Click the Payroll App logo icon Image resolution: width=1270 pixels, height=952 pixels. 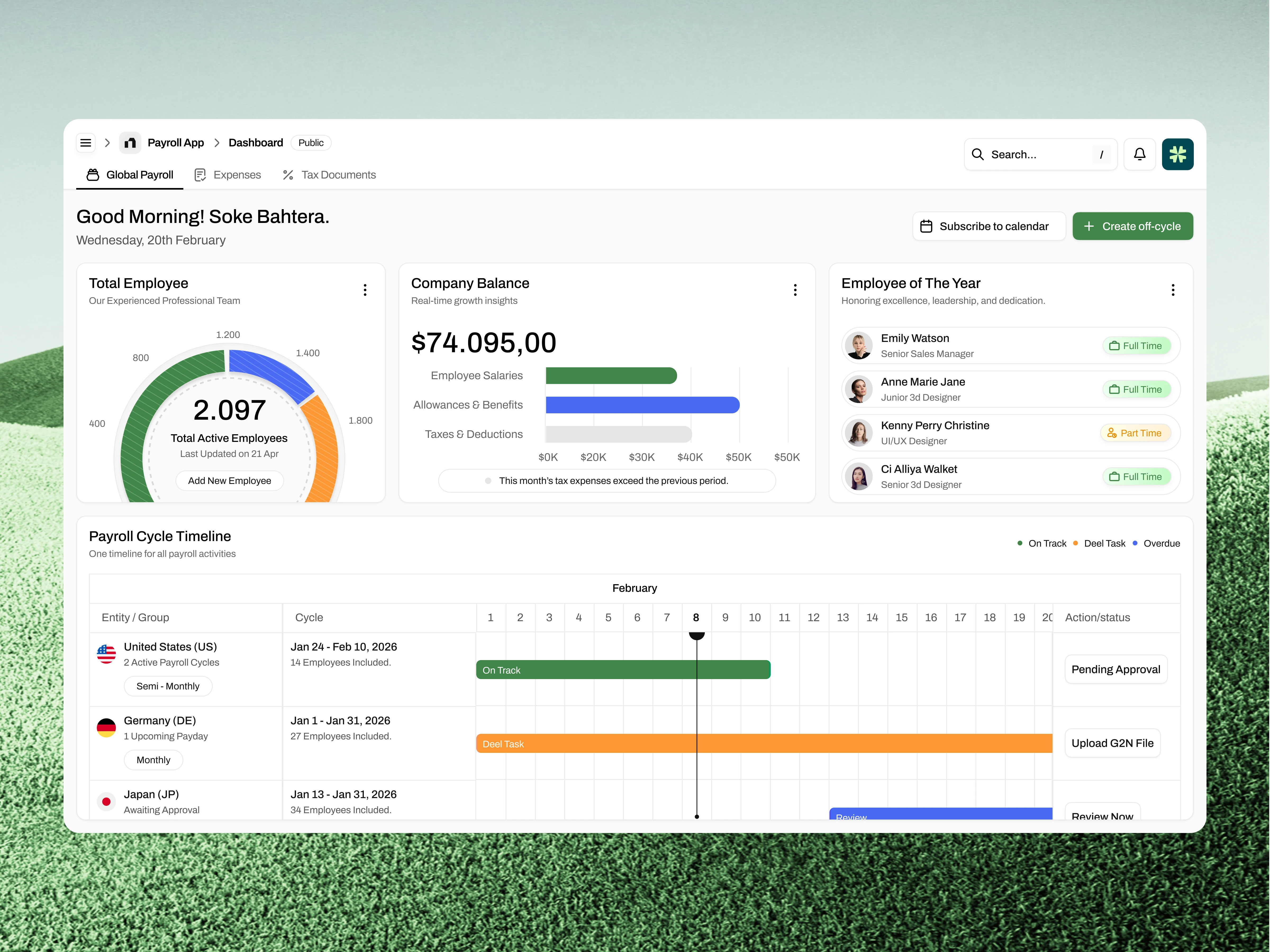click(130, 143)
